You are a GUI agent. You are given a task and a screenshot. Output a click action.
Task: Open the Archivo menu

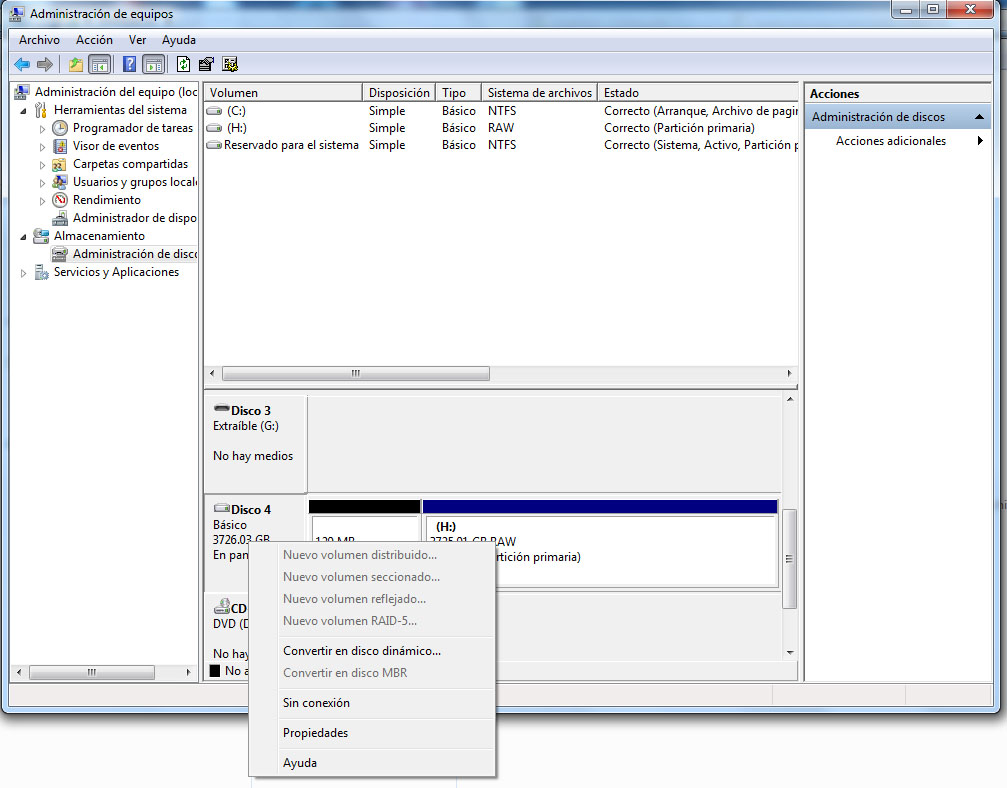coord(39,40)
